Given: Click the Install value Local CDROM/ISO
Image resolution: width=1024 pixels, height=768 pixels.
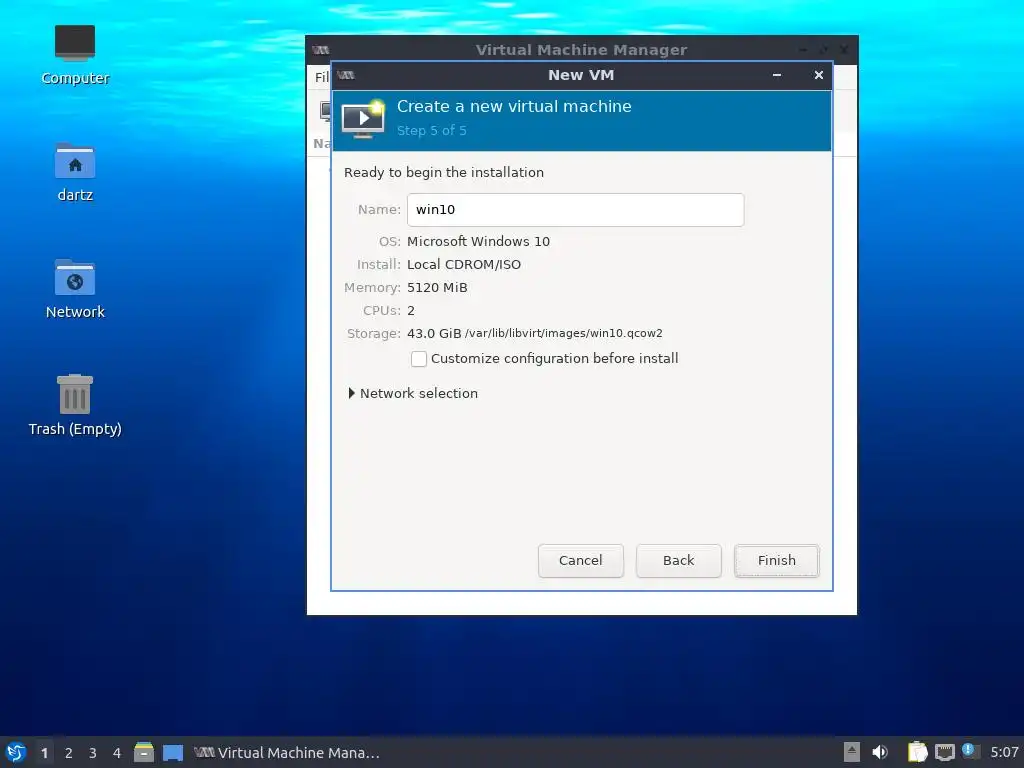Looking at the screenshot, I should point(464,264).
